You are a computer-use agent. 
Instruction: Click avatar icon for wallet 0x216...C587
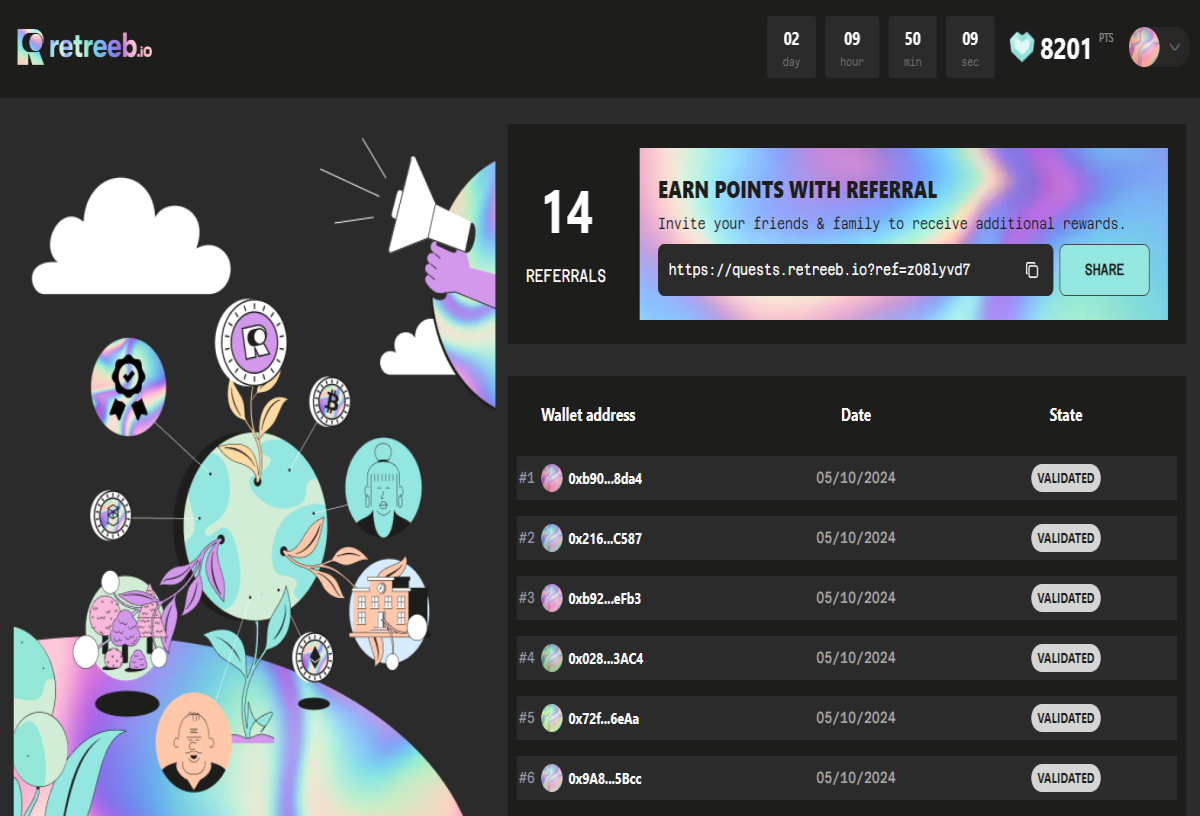point(552,538)
